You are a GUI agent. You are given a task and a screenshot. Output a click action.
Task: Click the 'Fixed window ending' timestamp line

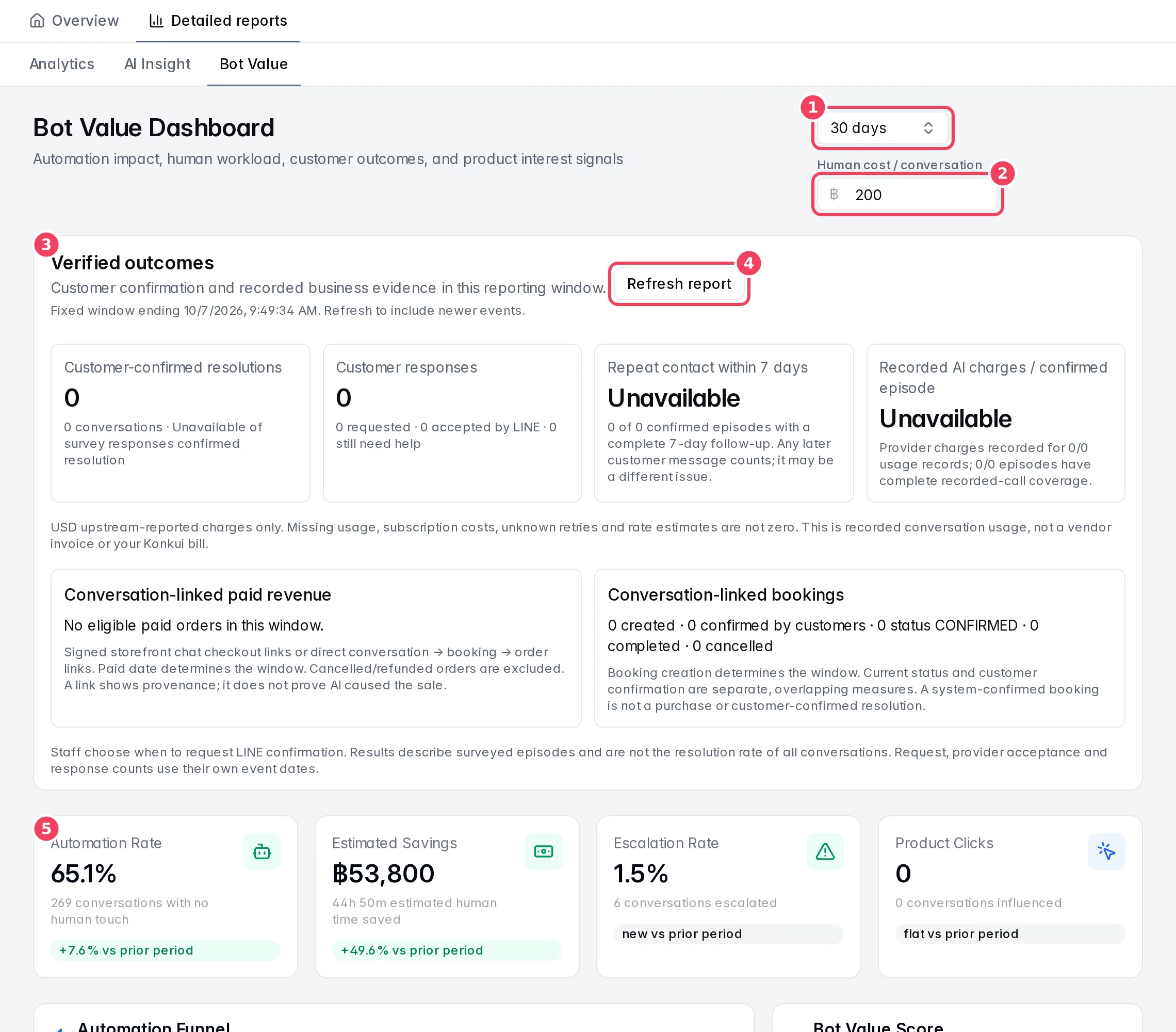288,311
